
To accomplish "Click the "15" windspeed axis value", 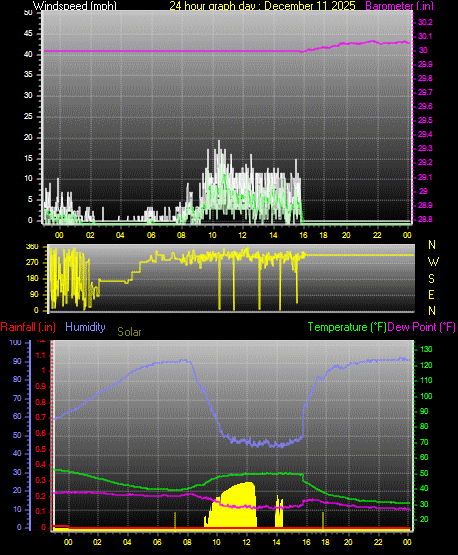I will pos(28,158).
